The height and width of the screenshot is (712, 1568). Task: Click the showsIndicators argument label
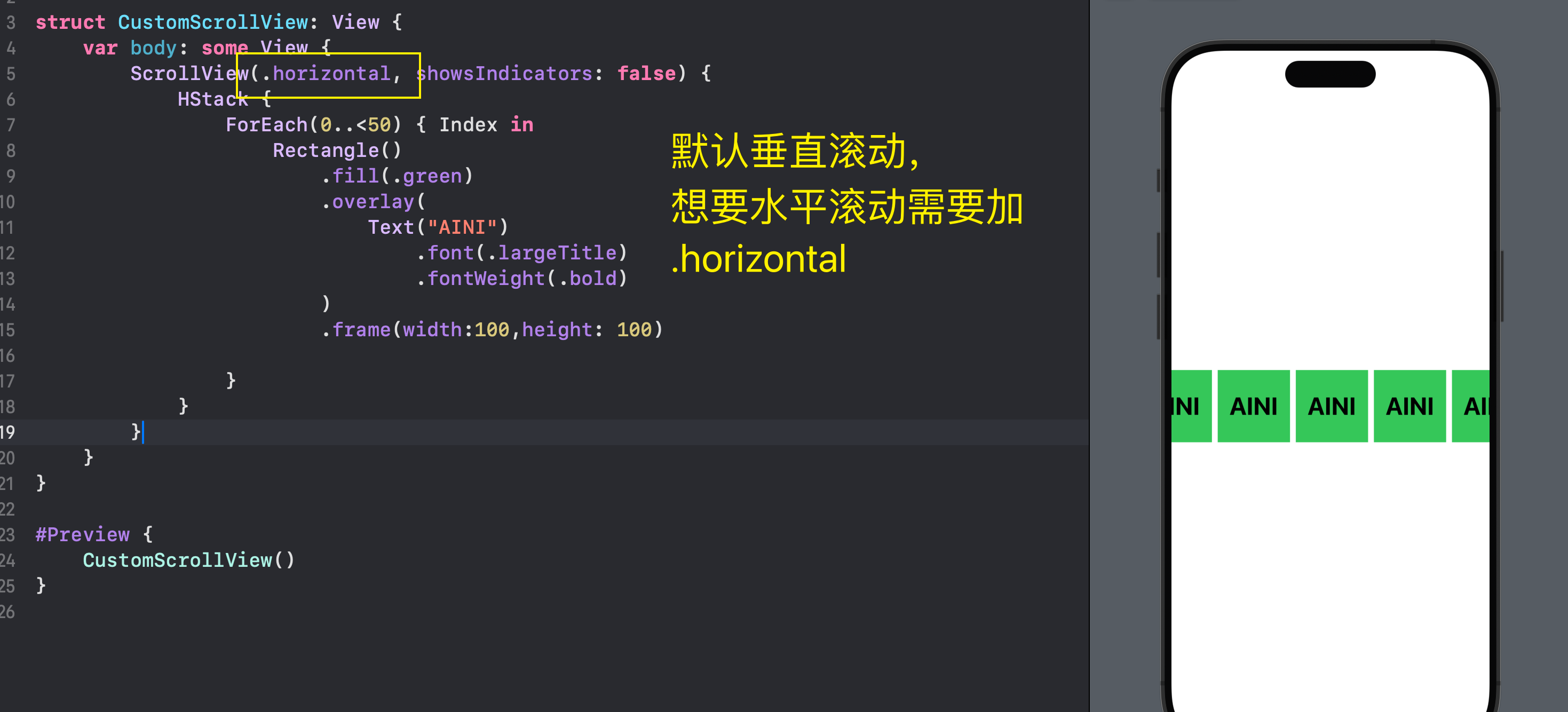pos(504,74)
